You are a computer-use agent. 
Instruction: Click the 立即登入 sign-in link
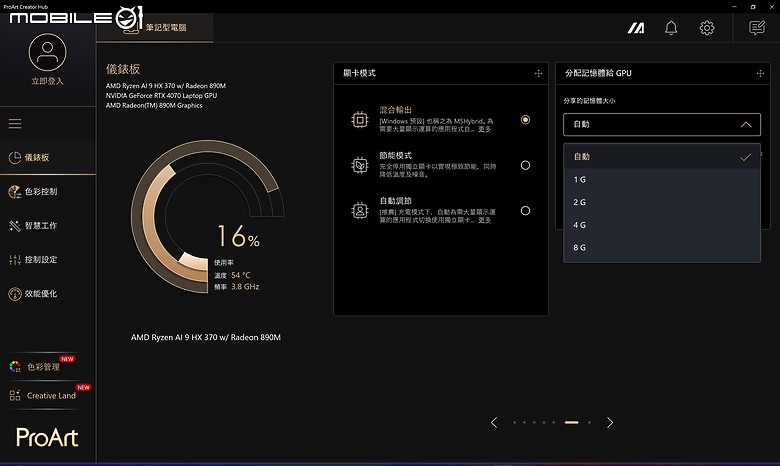(47, 81)
